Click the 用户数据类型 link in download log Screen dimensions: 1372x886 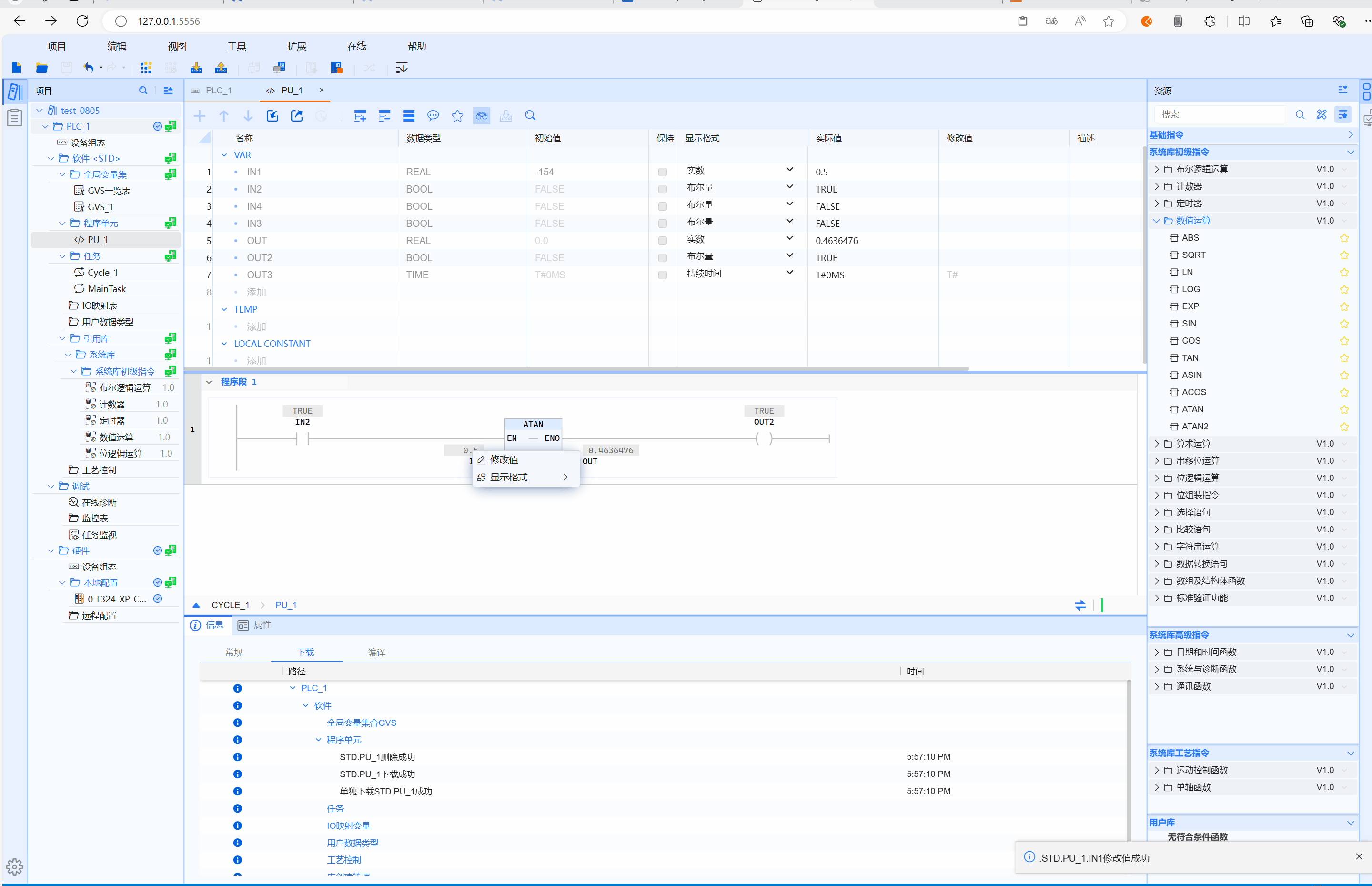353,843
